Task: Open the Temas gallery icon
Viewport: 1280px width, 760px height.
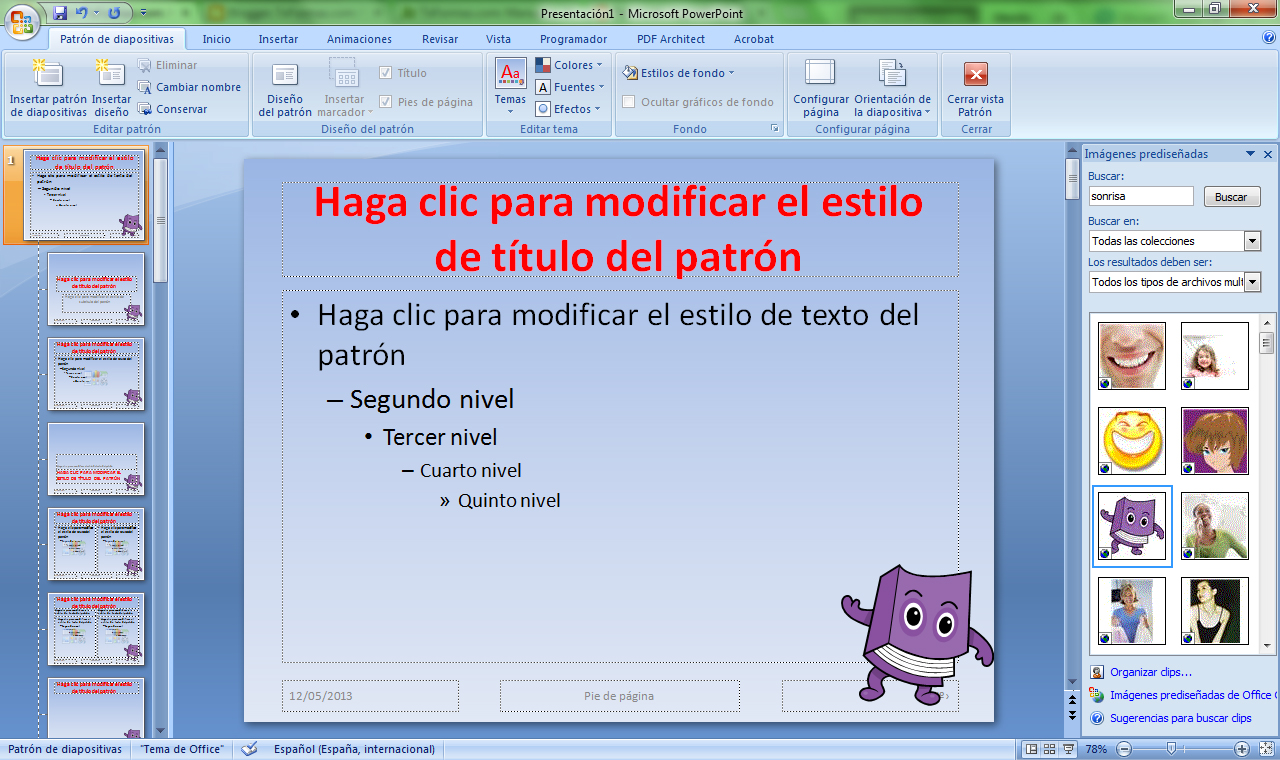Action: pos(510,74)
